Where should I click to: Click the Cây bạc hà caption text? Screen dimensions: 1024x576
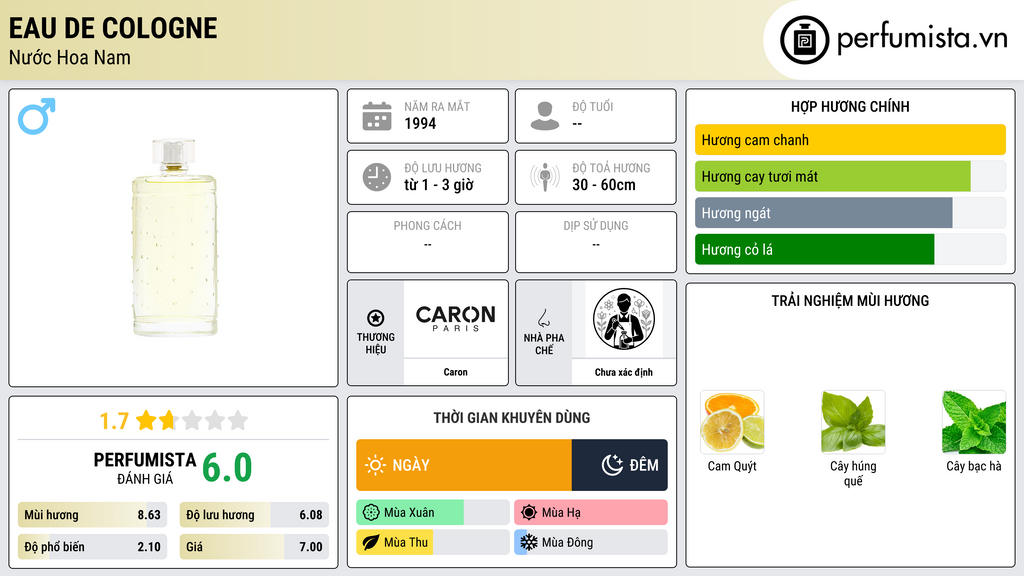(x=974, y=466)
